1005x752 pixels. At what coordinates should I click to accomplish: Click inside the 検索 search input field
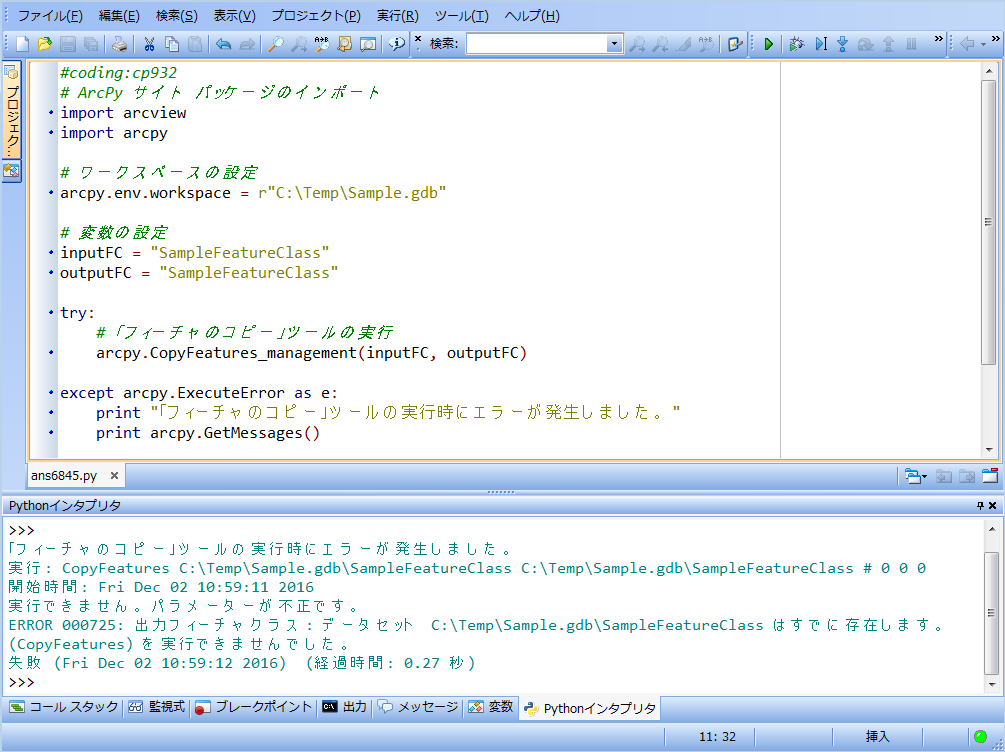pyautogui.click(x=537, y=44)
